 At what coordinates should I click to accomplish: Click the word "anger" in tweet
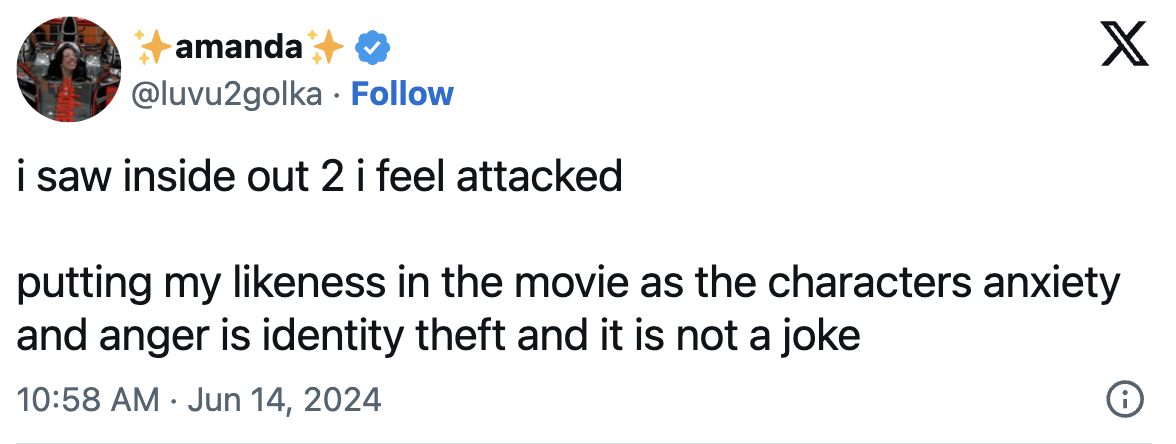(157, 335)
